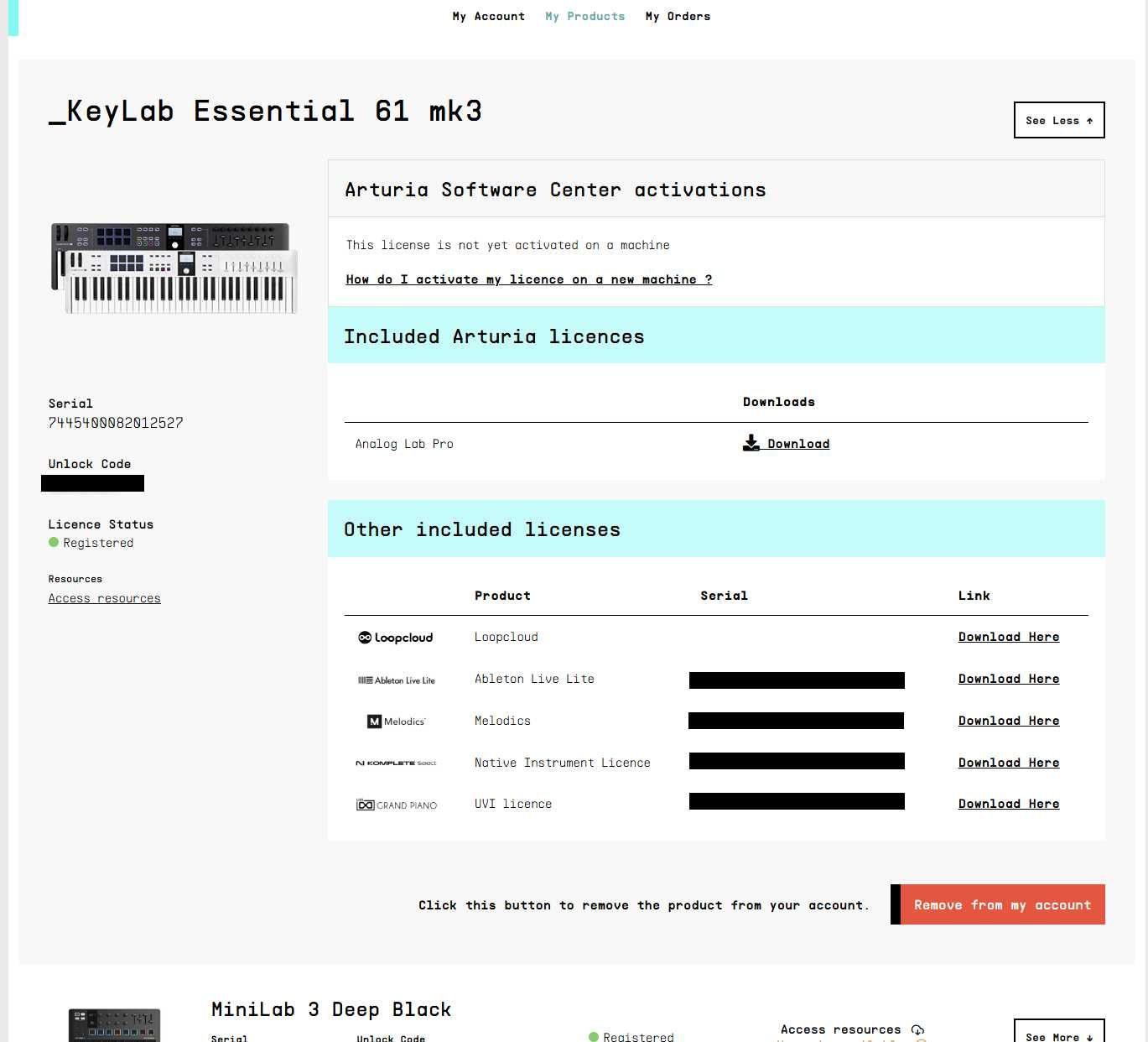Viewport: 1148px width, 1042px height.
Task: Click Download link for Analog Lab Pro
Action: point(798,444)
